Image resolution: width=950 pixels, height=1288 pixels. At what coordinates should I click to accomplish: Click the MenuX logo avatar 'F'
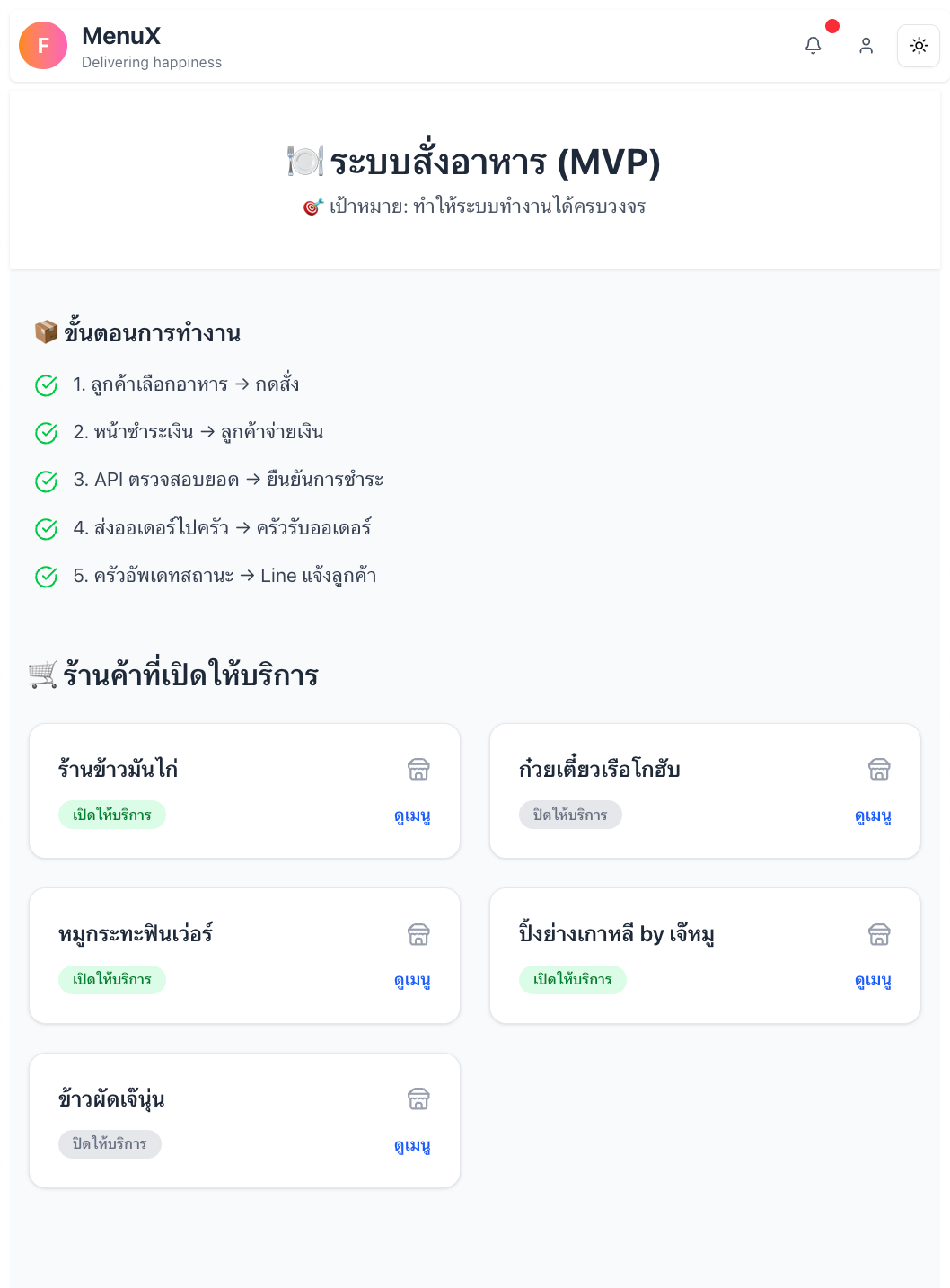(43, 46)
